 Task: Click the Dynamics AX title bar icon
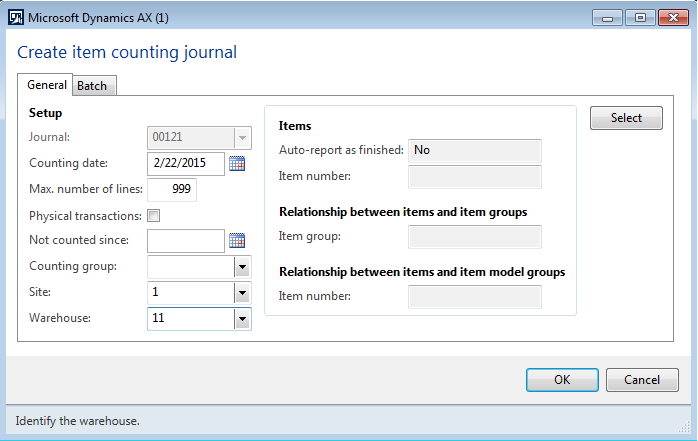pyautogui.click(x=16, y=17)
